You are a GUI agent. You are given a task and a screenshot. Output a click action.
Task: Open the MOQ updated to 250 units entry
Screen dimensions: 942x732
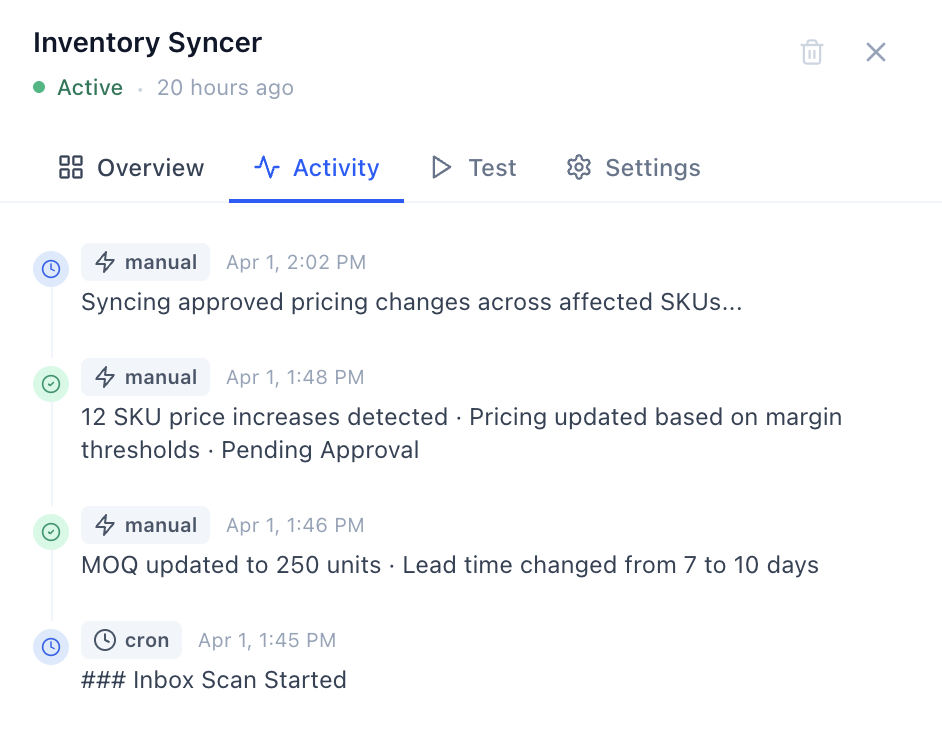click(x=449, y=565)
